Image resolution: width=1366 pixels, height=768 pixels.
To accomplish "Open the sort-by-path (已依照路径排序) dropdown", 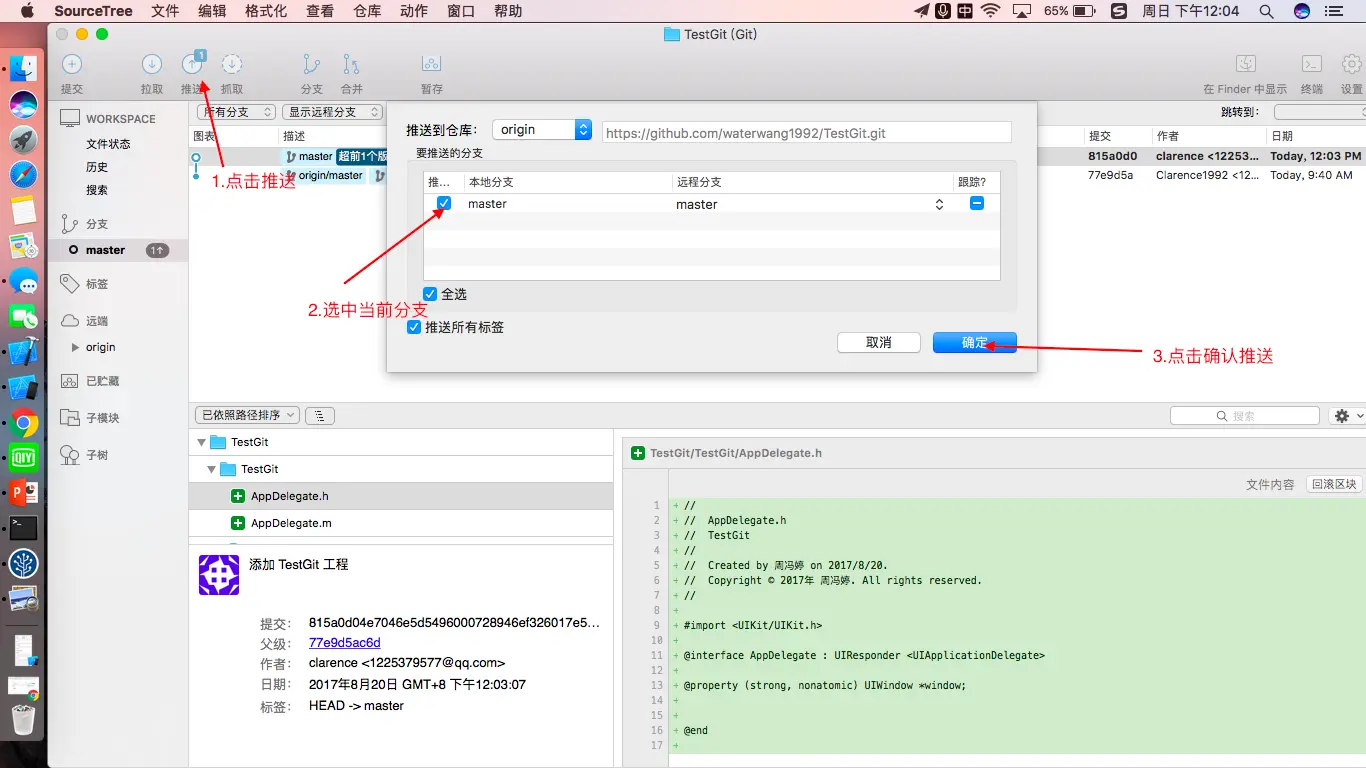I will click(248, 415).
